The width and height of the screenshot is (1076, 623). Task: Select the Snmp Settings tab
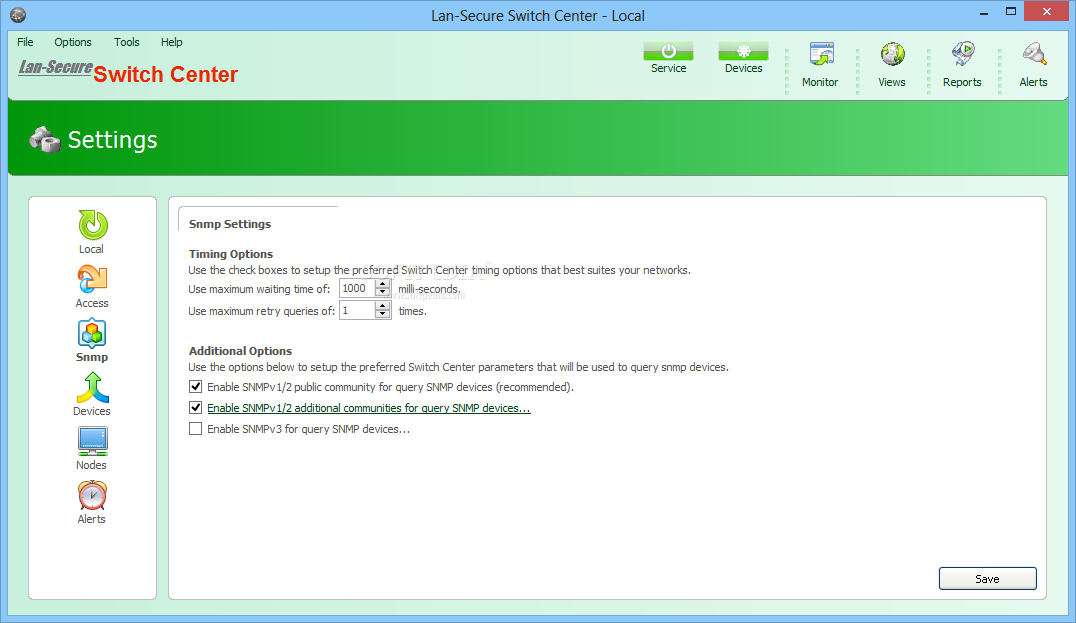tap(230, 224)
